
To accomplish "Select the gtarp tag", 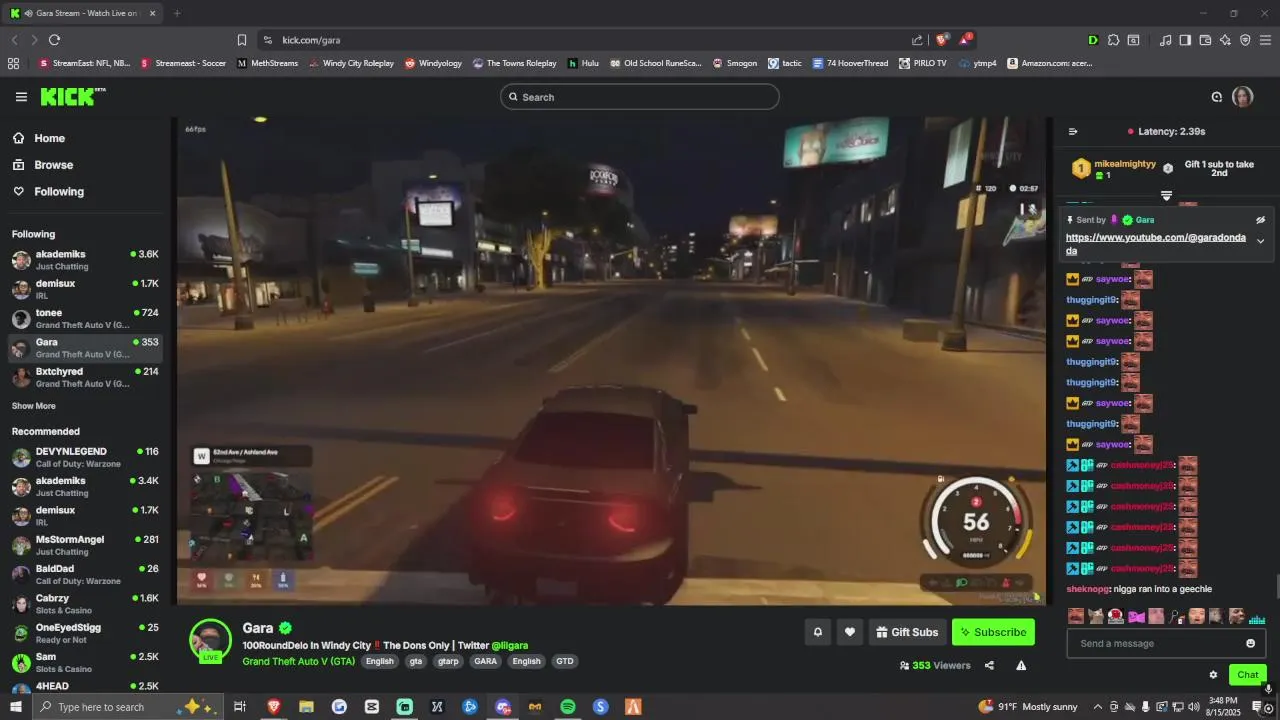I will (x=448, y=661).
